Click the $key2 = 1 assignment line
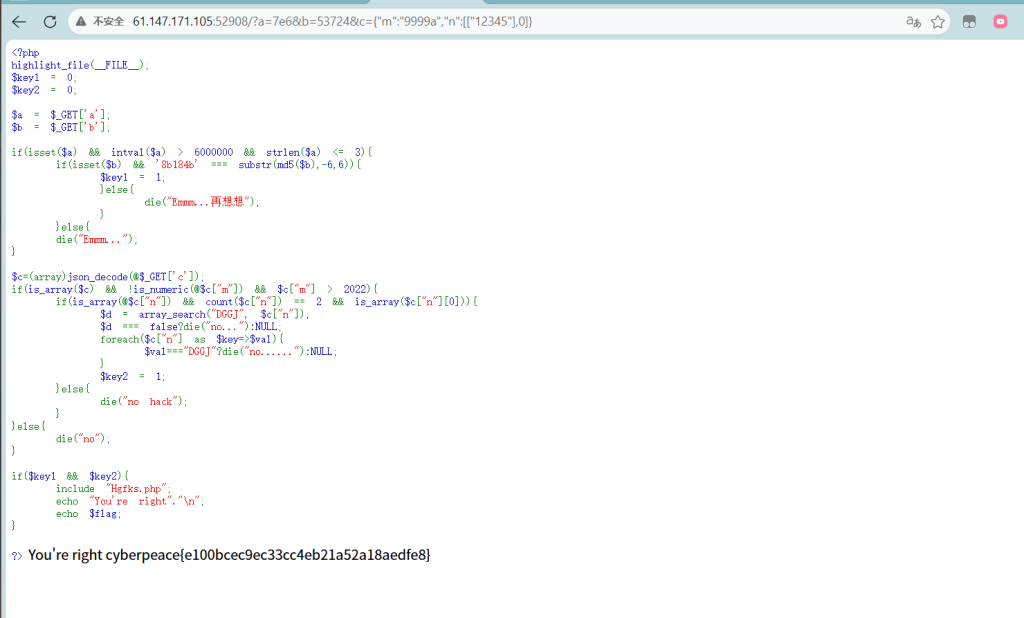The image size is (1024, 618). [x=132, y=376]
